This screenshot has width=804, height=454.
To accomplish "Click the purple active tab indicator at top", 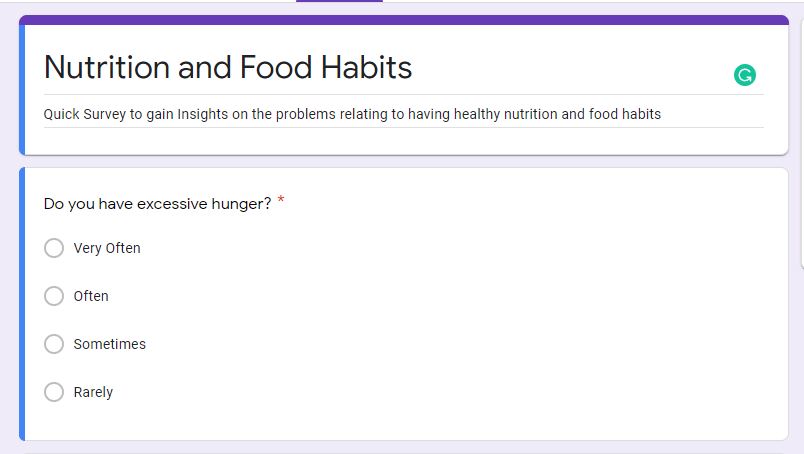I will [339, 1].
